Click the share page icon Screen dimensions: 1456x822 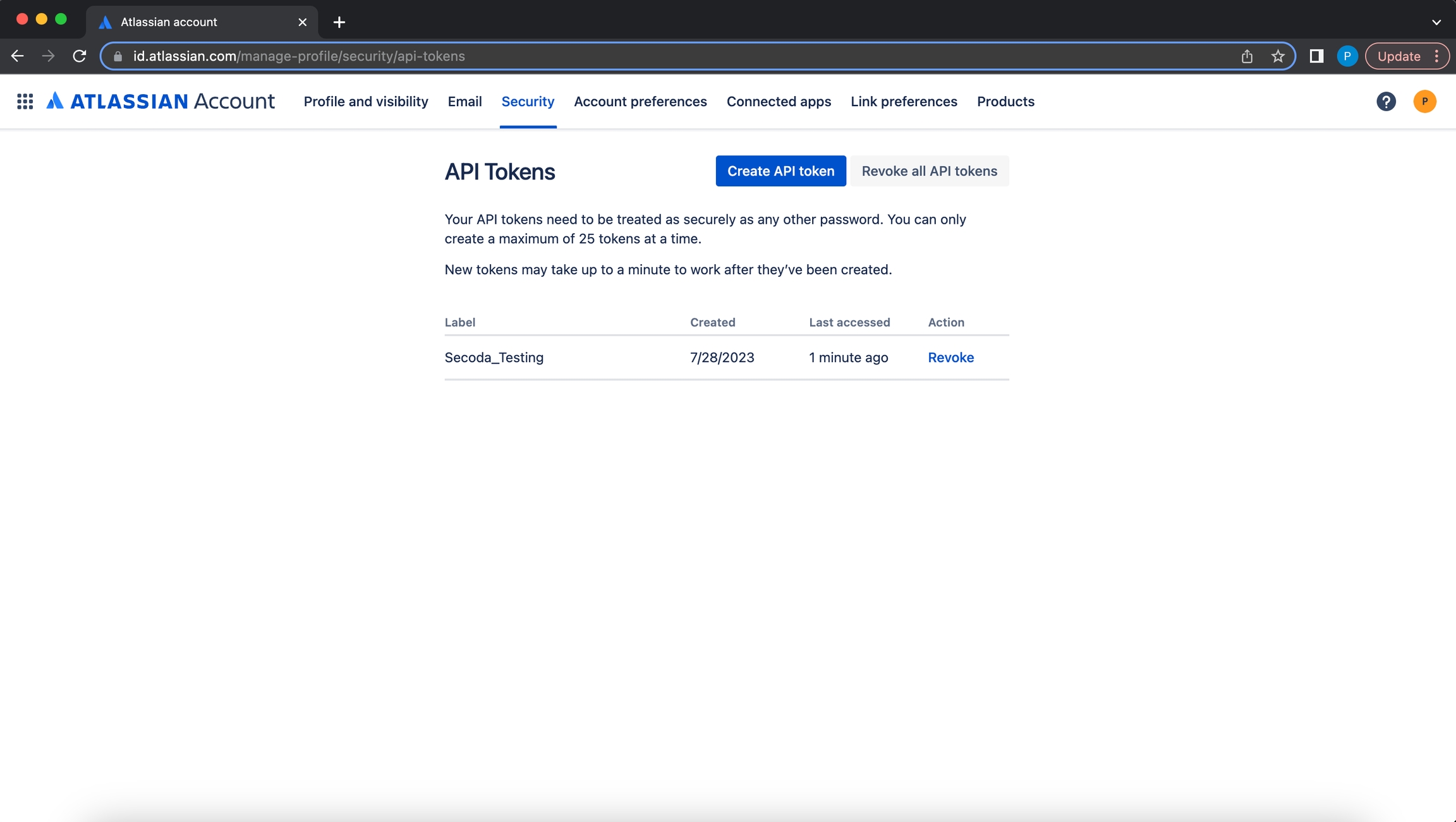(1247, 56)
